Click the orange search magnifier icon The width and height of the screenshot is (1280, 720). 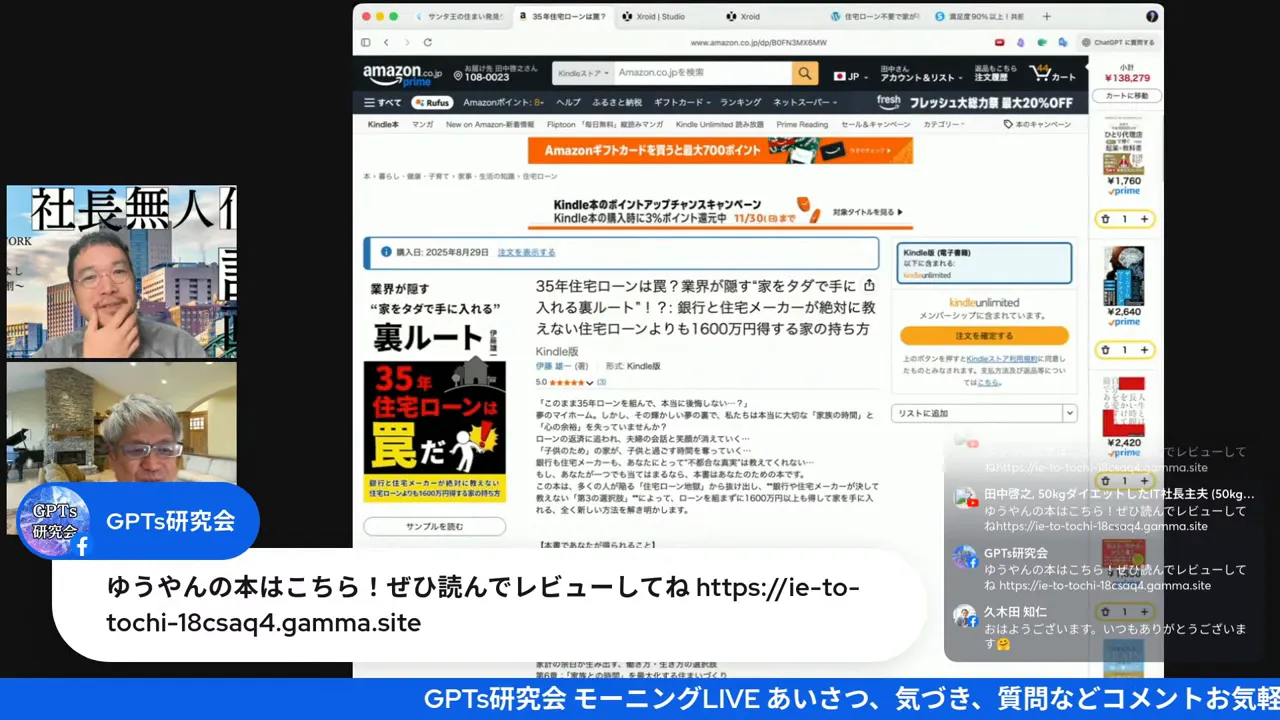click(804, 73)
